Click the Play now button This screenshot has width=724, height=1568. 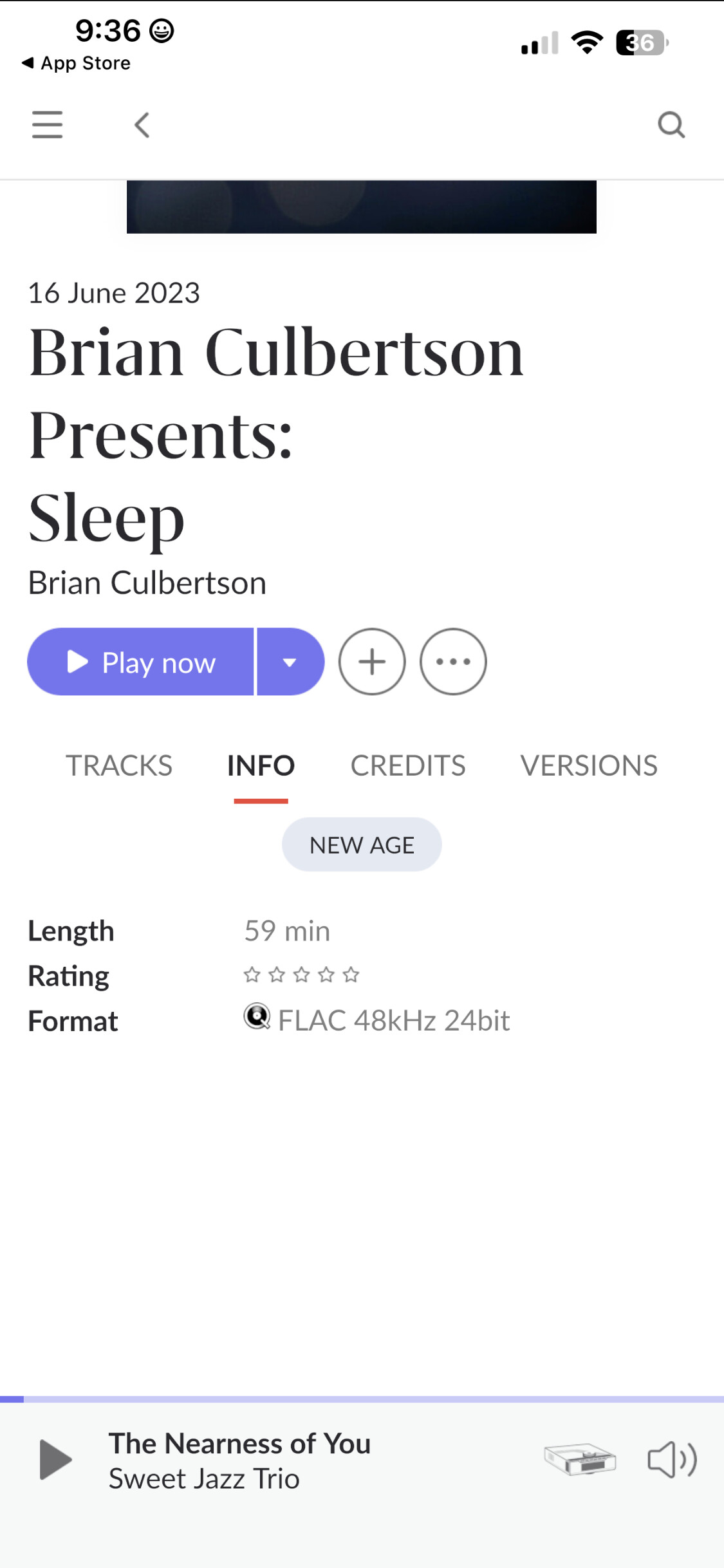pos(141,662)
